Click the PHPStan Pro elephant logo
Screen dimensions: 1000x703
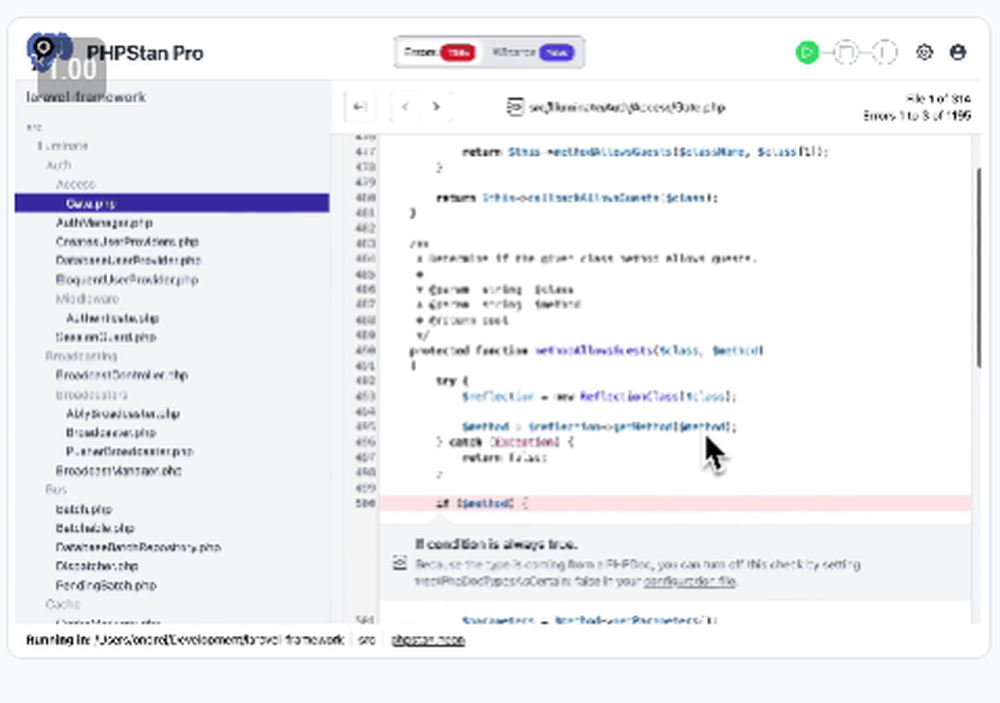tap(49, 52)
